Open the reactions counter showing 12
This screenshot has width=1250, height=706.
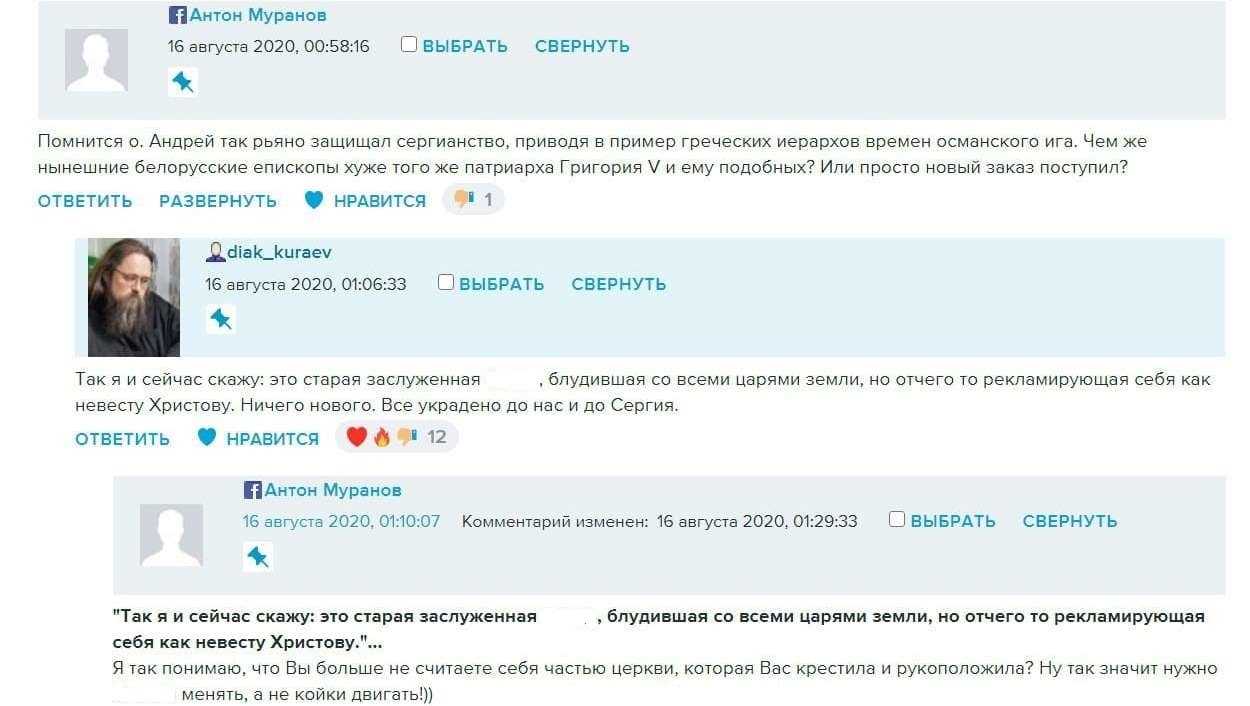click(x=397, y=437)
